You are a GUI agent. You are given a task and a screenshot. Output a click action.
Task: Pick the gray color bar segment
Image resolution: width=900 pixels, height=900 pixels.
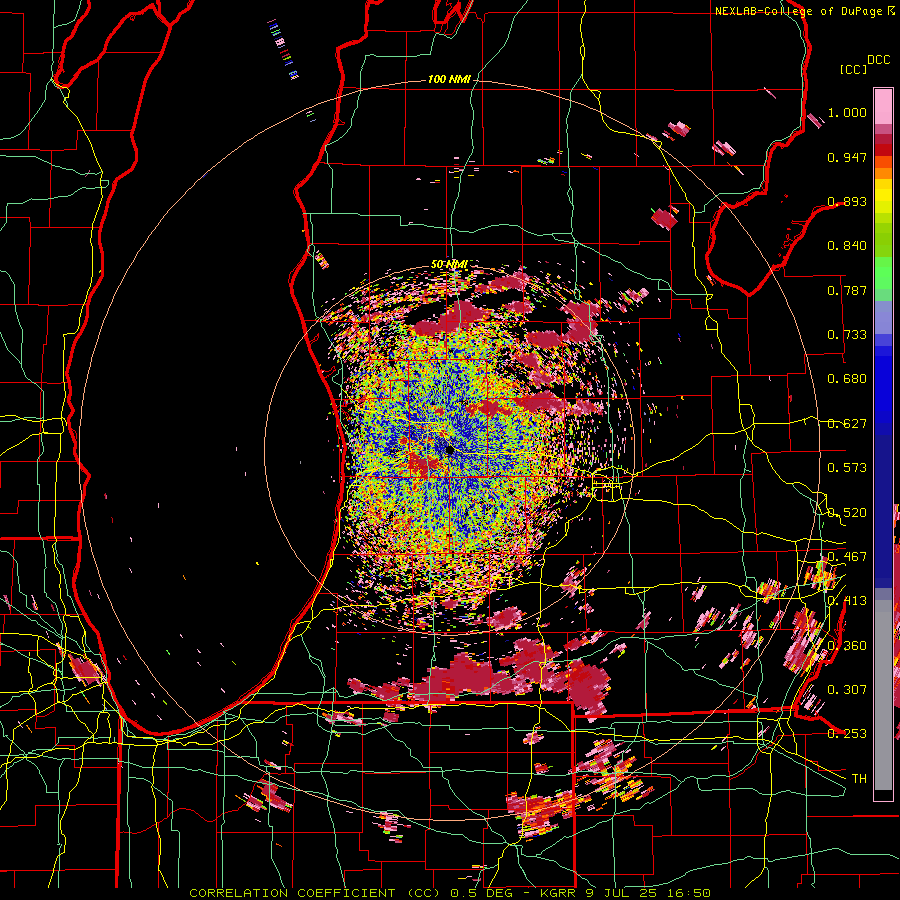pyautogui.click(x=883, y=695)
